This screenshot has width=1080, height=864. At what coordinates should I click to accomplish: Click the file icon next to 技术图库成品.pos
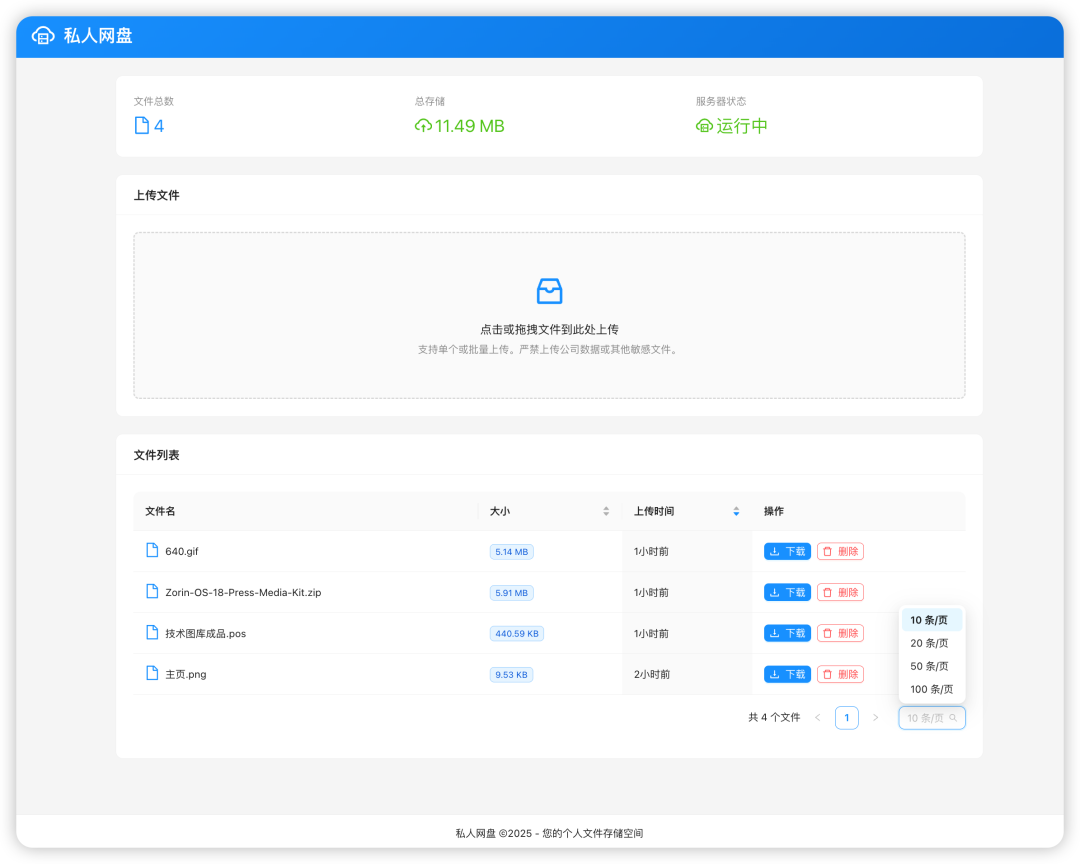coord(152,632)
